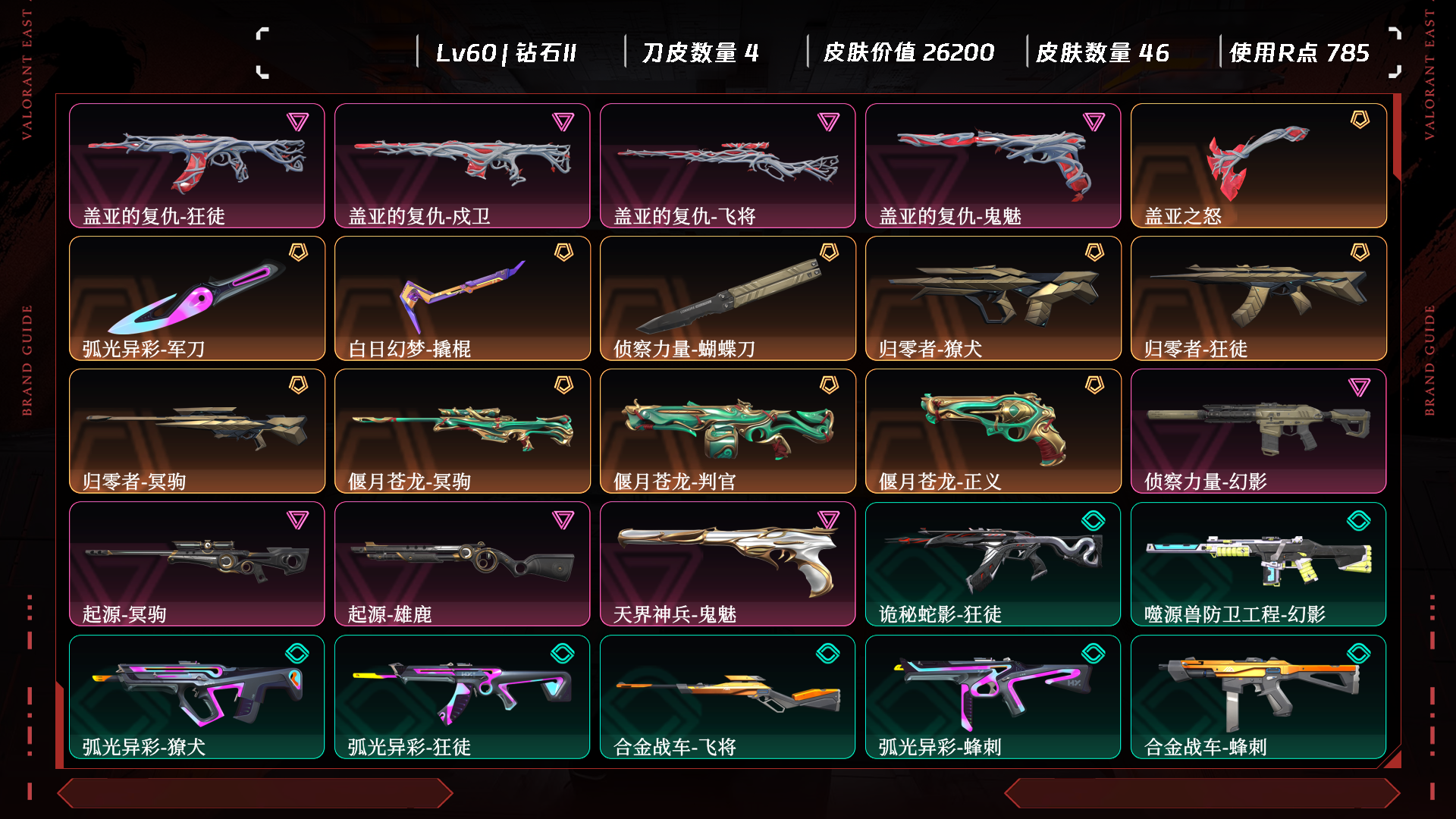
Task: Pick the 起源-雄鹿 skin card
Action: coord(463,563)
